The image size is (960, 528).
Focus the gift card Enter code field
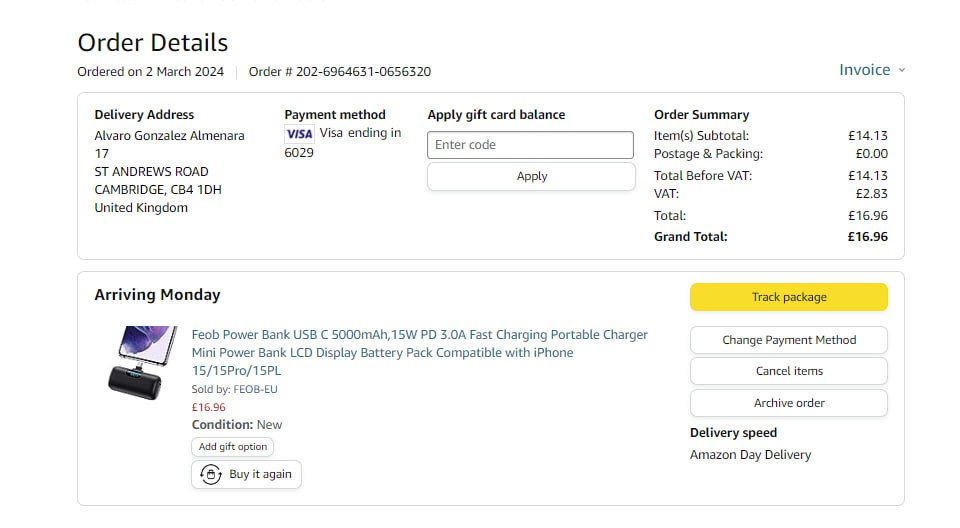[x=530, y=145]
